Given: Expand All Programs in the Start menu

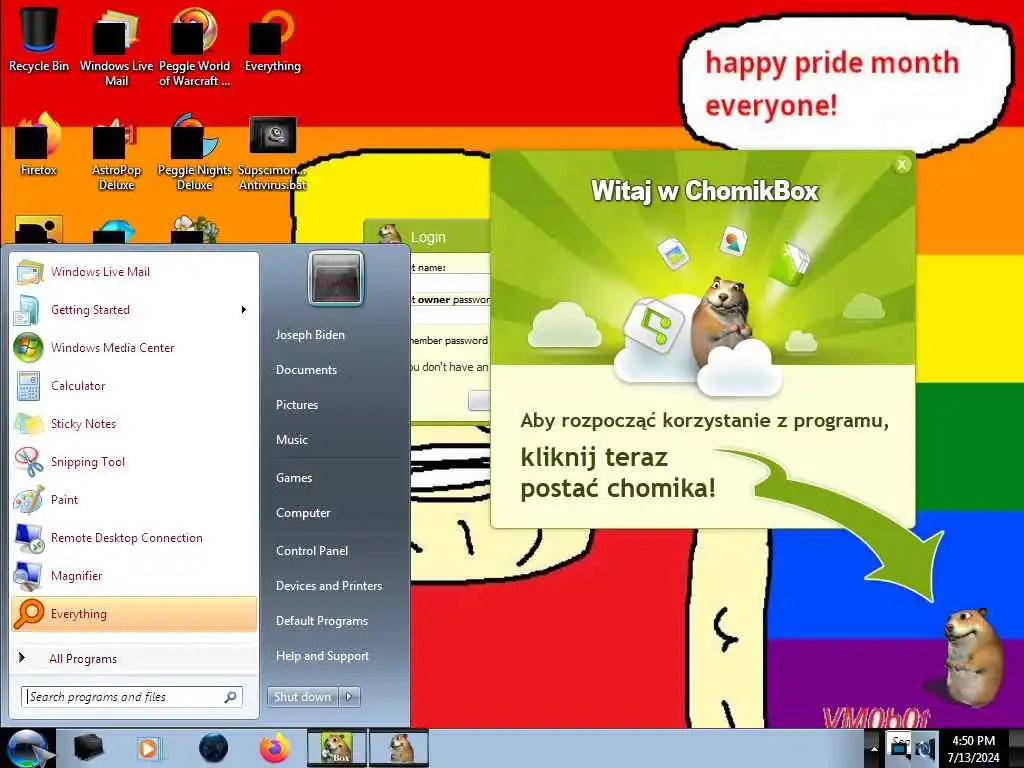Looking at the screenshot, I should 134,658.
